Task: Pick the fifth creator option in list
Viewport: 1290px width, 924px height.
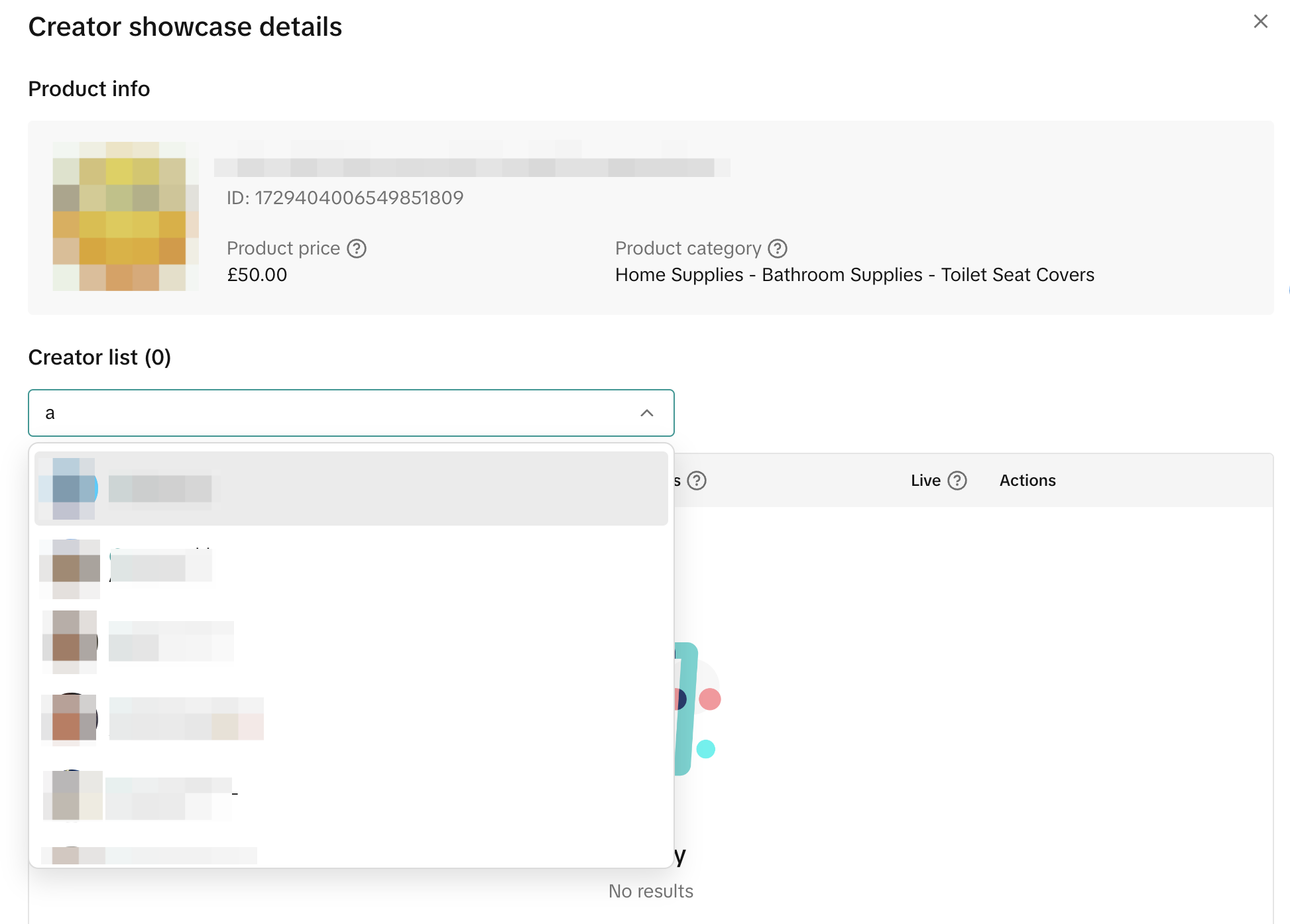Action: click(x=351, y=795)
